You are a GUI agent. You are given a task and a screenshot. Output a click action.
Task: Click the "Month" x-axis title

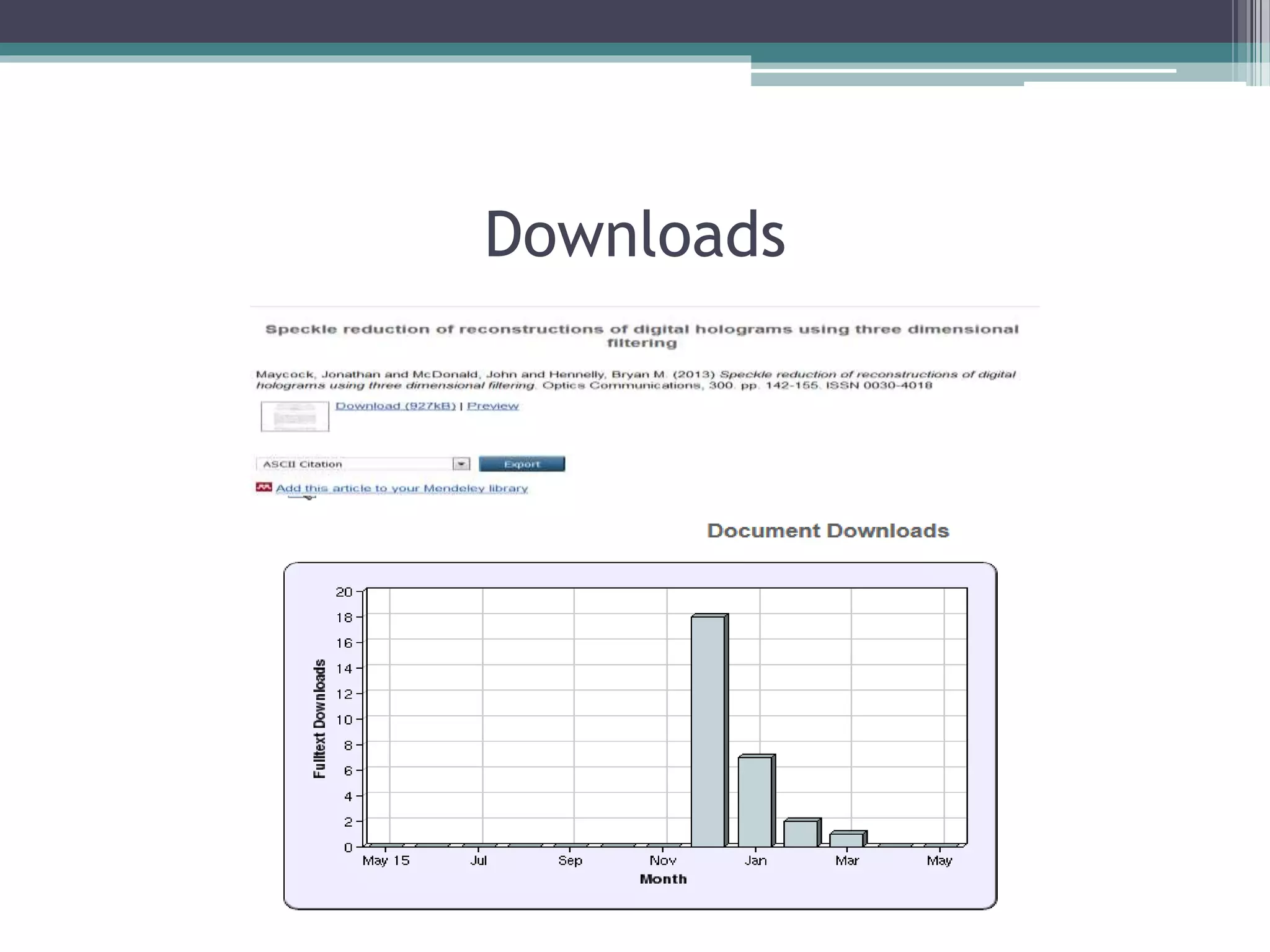[663, 879]
